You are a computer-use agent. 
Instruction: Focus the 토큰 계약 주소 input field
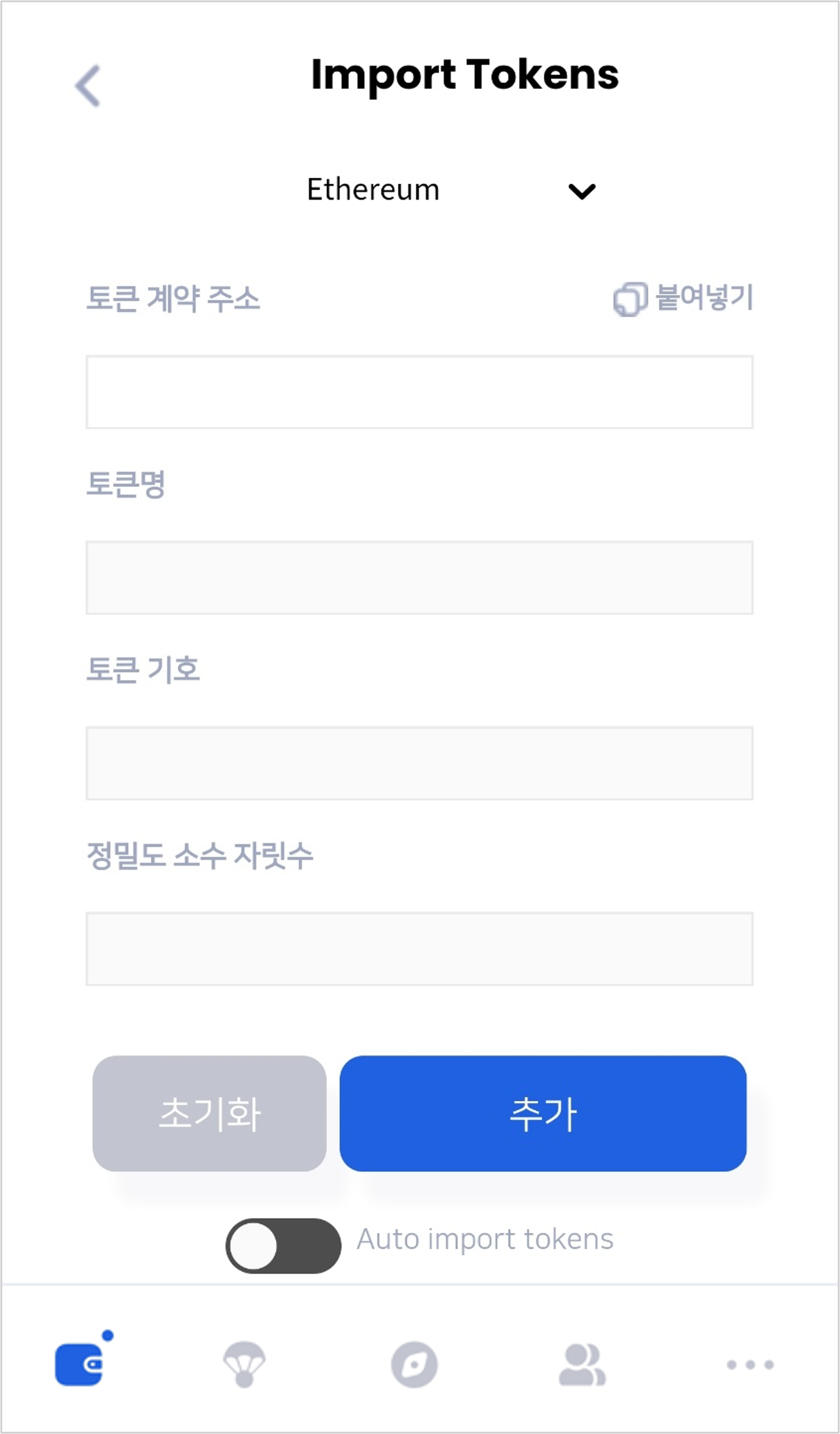pos(420,392)
